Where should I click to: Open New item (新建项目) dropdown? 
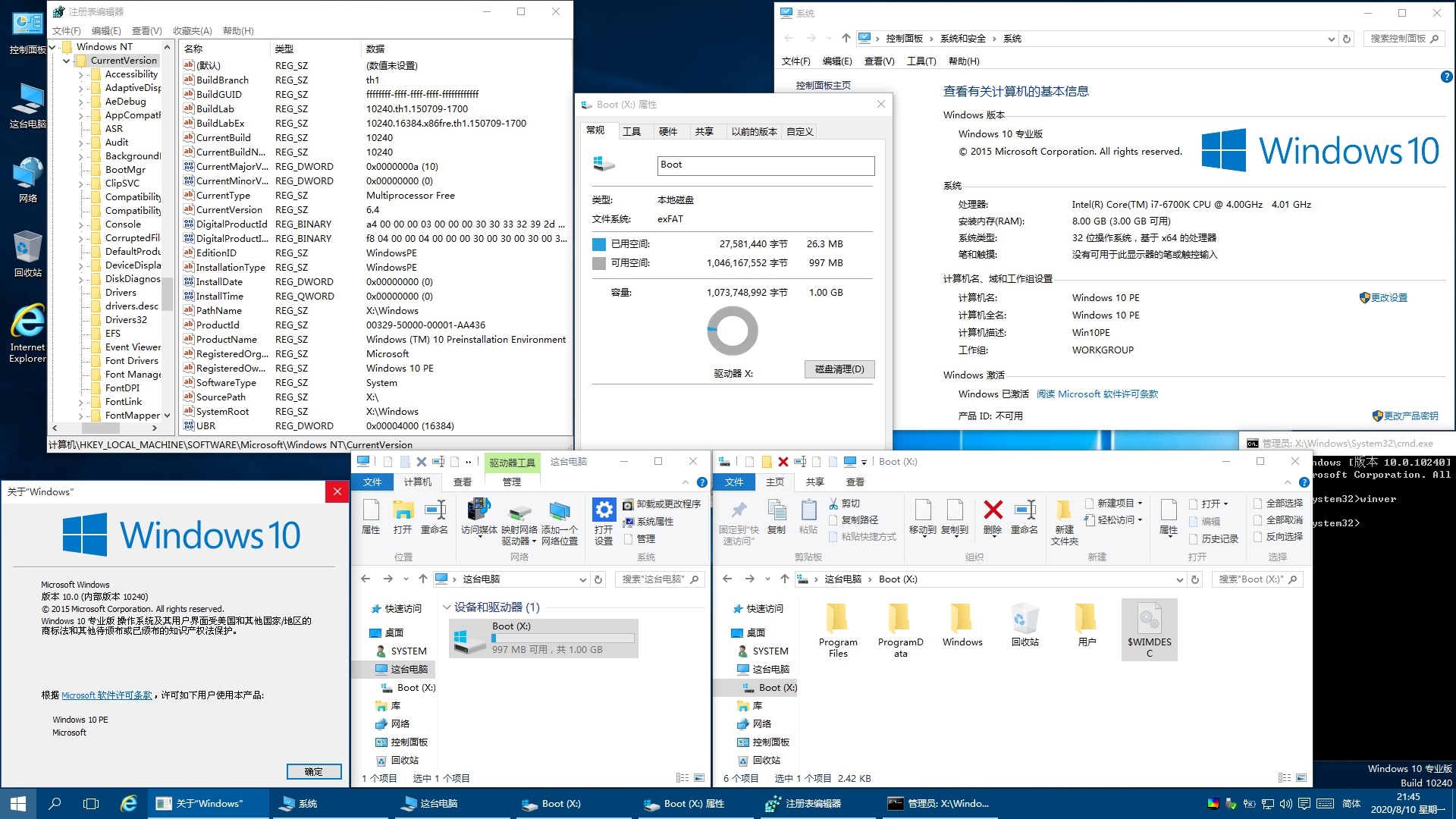tap(1114, 504)
